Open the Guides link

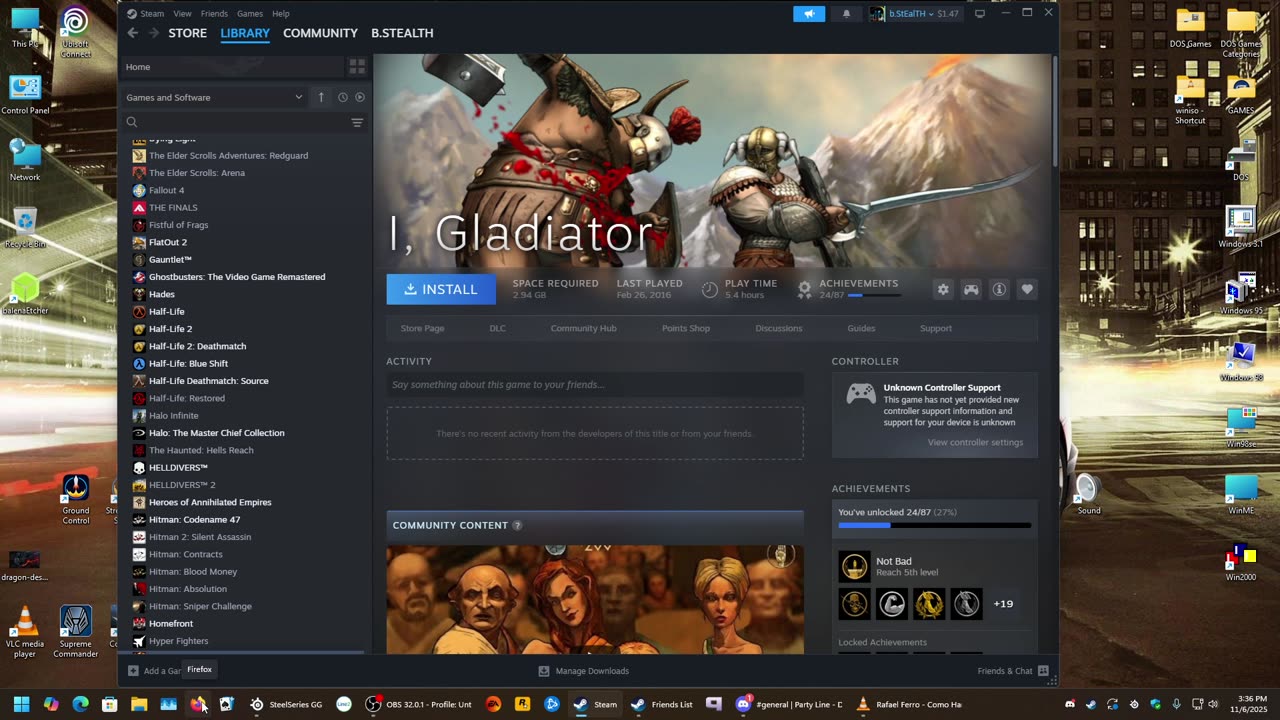[x=861, y=328]
